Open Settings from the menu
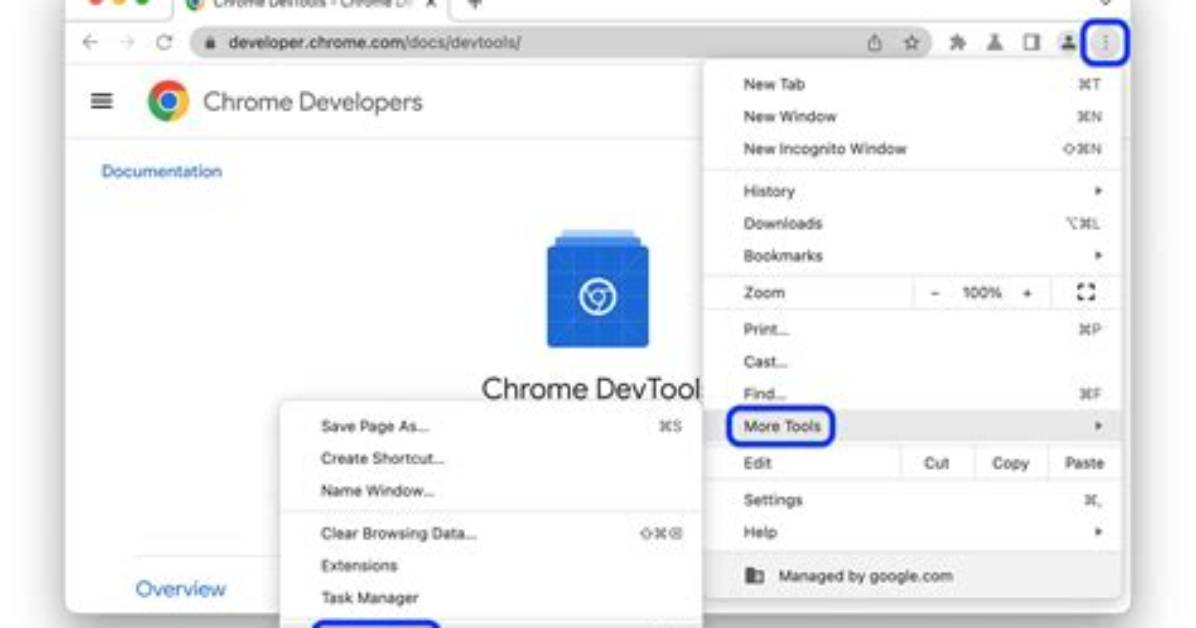 [x=911, y=500]
